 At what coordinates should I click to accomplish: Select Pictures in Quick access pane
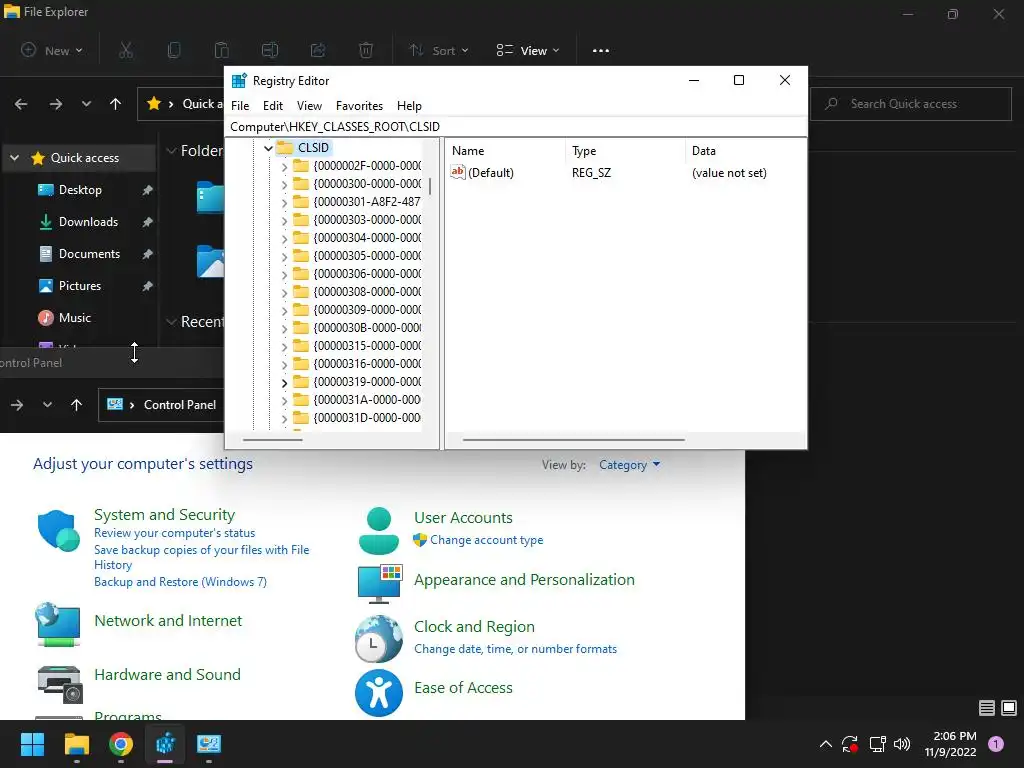coord(80,286)
